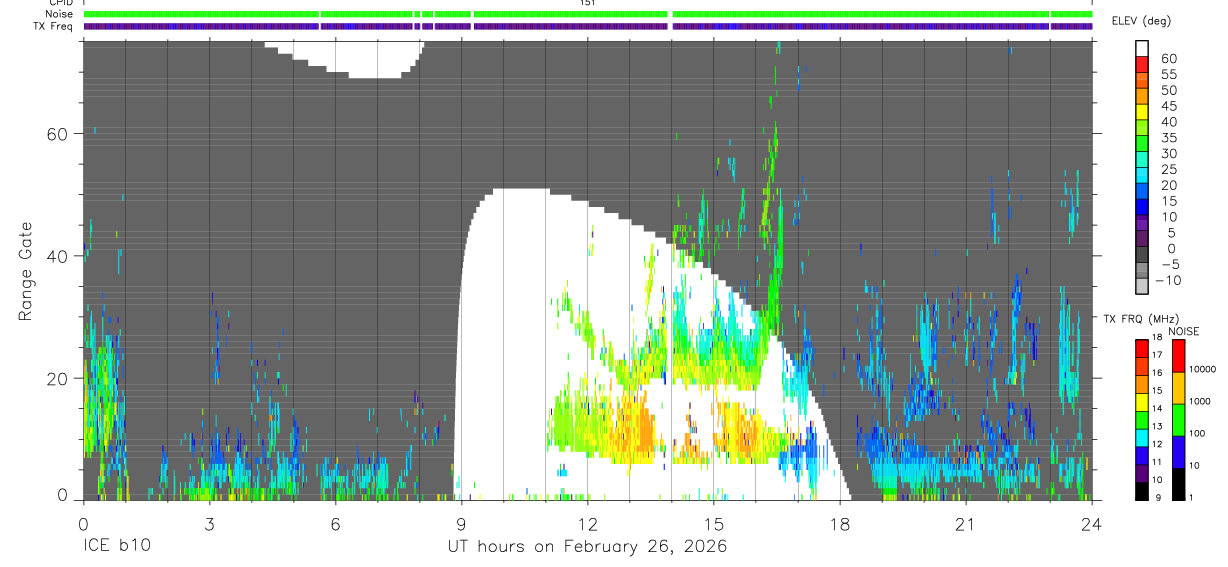Click the '45' label on the ELEV legend
This screenshot has width=1228, height=567.
(1168, 106)
